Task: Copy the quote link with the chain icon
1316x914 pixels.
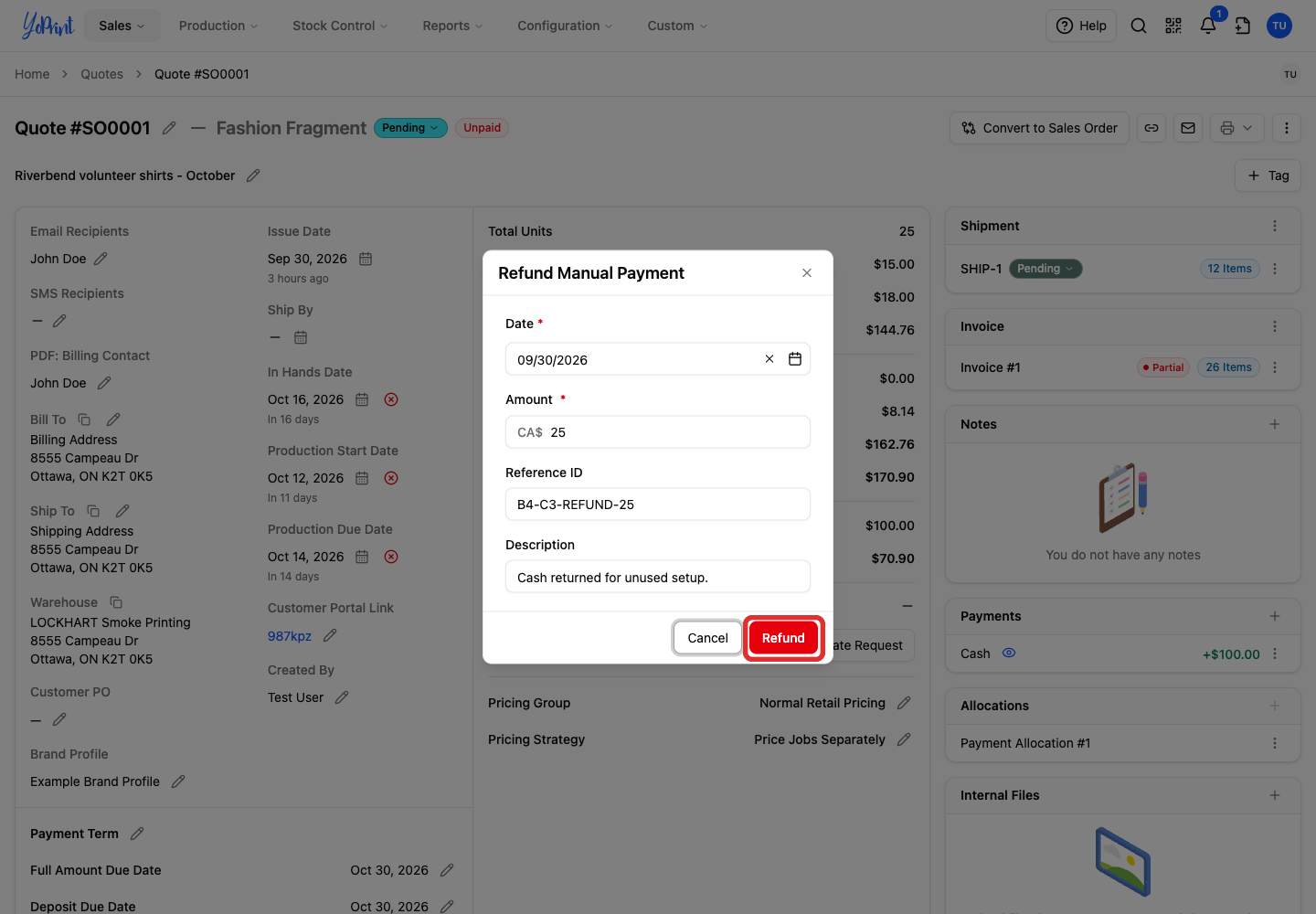Action: (x=1151, y=128)
